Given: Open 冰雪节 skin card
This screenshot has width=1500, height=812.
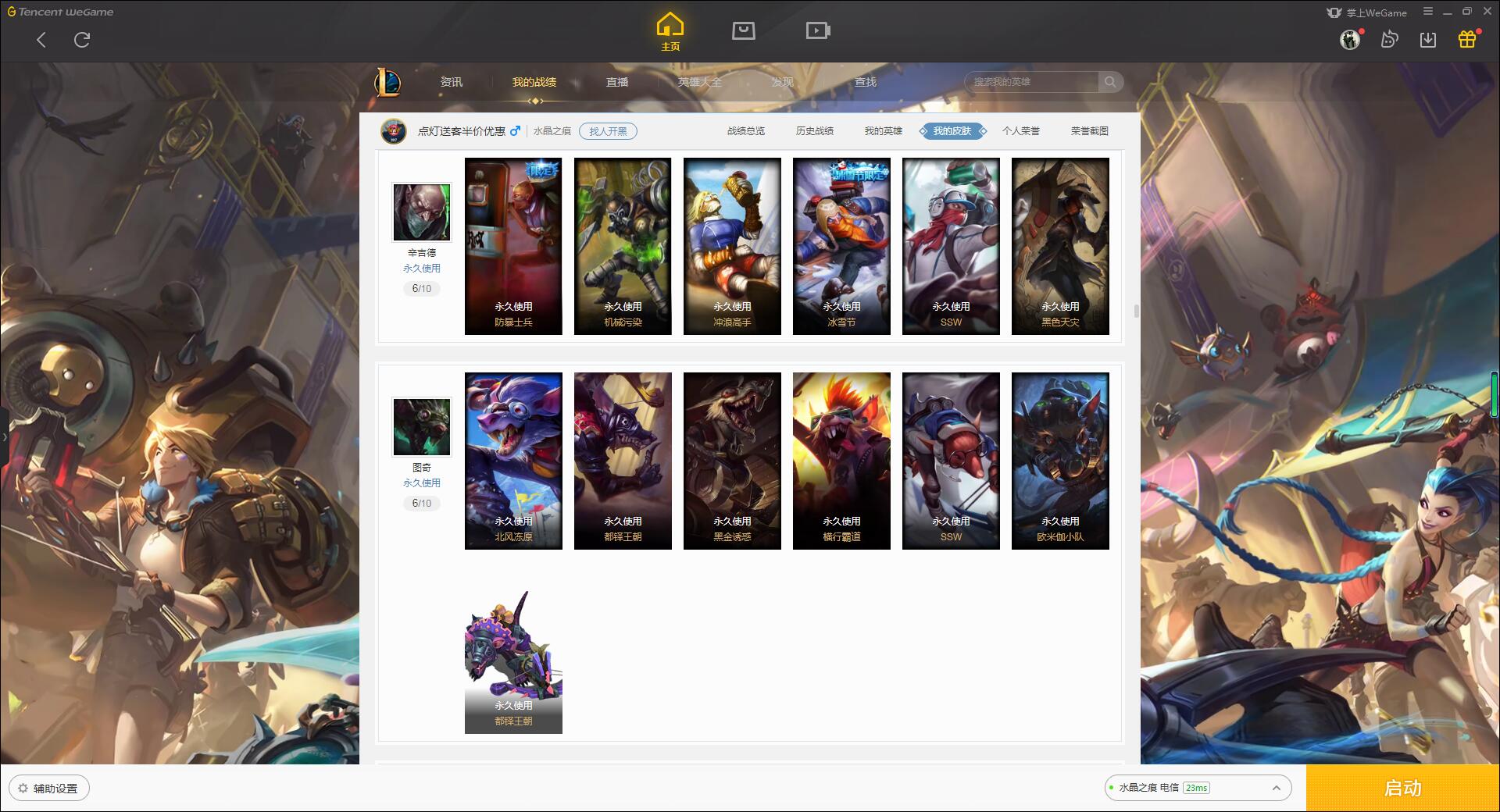Looking at the screenshot, I should (841, 246).
